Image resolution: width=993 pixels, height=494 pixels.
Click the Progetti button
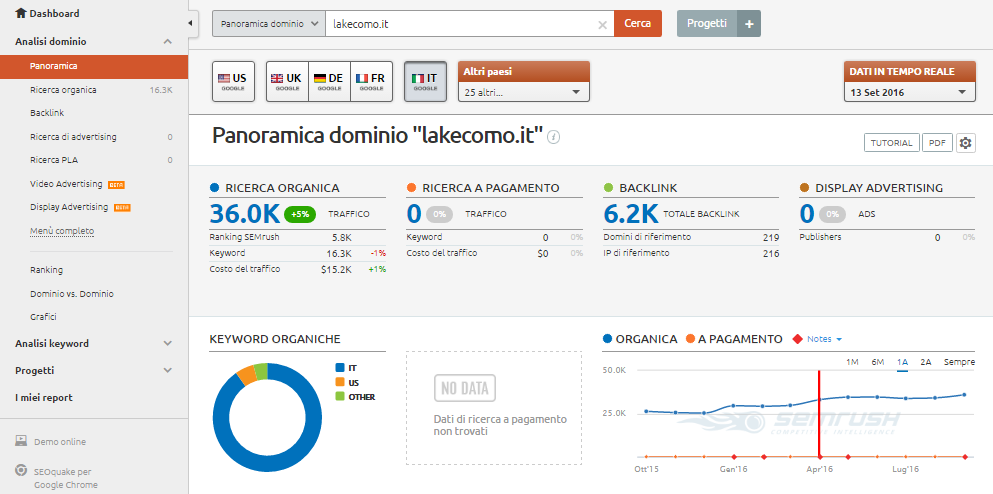(707, 23)
